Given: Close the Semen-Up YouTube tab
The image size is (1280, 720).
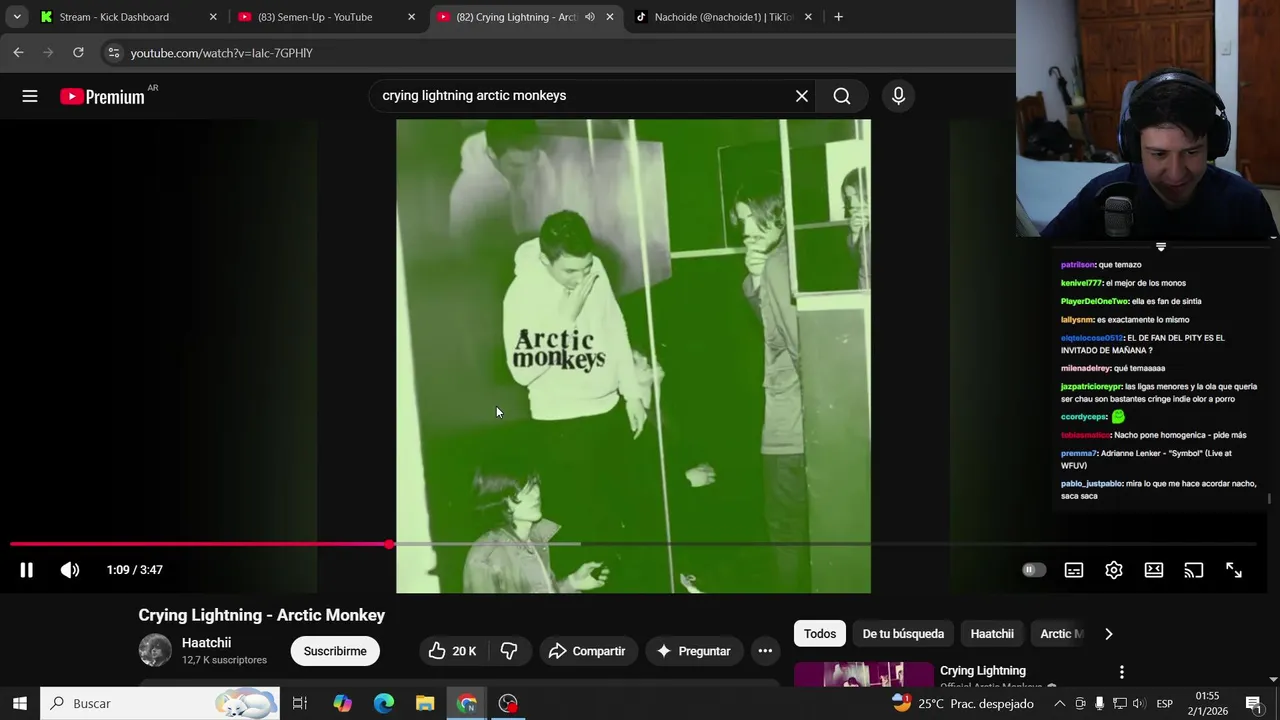Looking at the screenshot, I should pos(411,17).
